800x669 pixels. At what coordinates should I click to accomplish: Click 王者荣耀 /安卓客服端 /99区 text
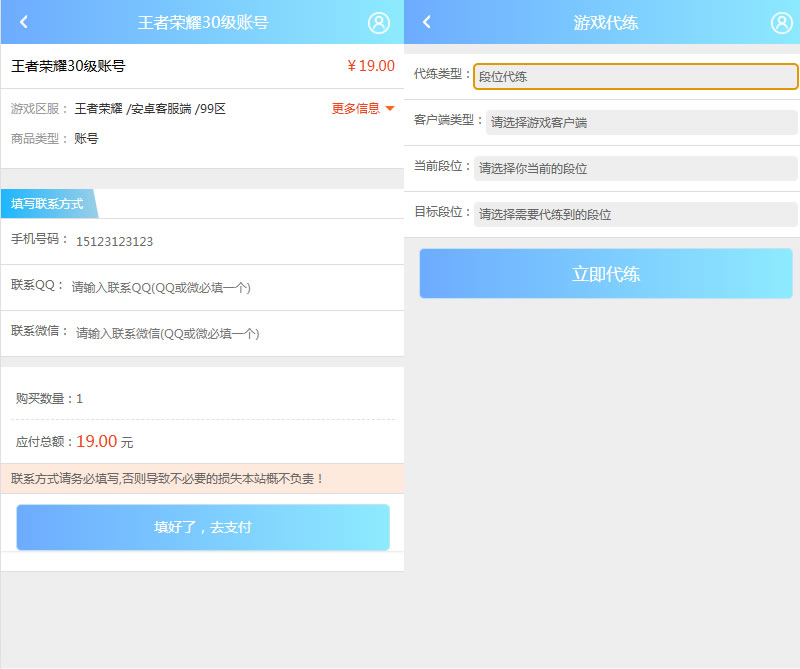click(150, 109)
